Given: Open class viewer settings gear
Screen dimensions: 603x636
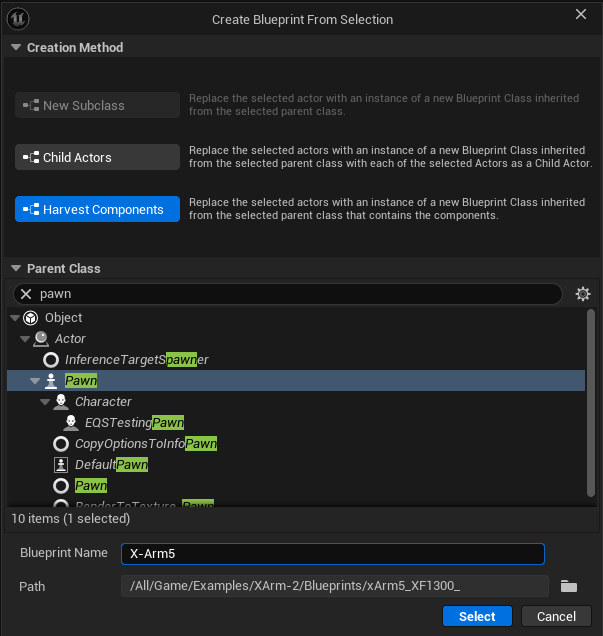Looking at the screenshot, I should pyautogui.click(x=583, y=294).
